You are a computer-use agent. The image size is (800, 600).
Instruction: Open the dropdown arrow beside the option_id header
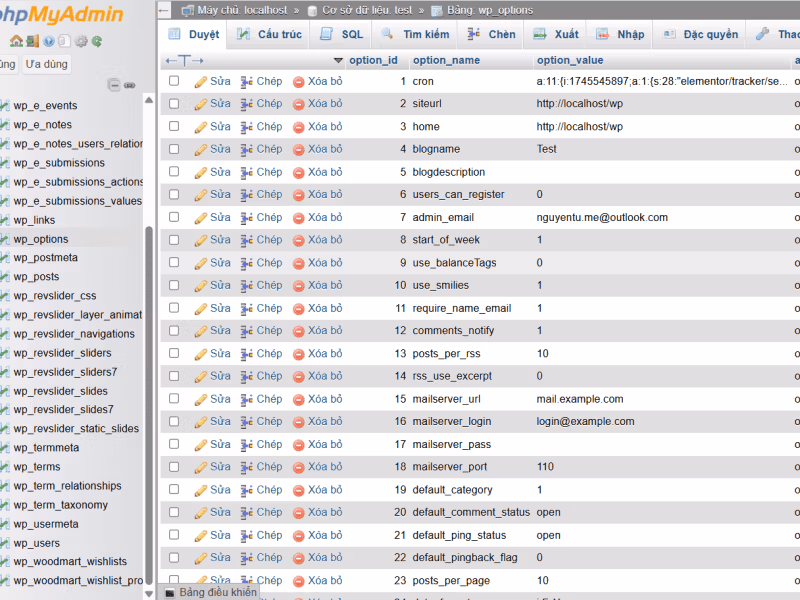338,60
